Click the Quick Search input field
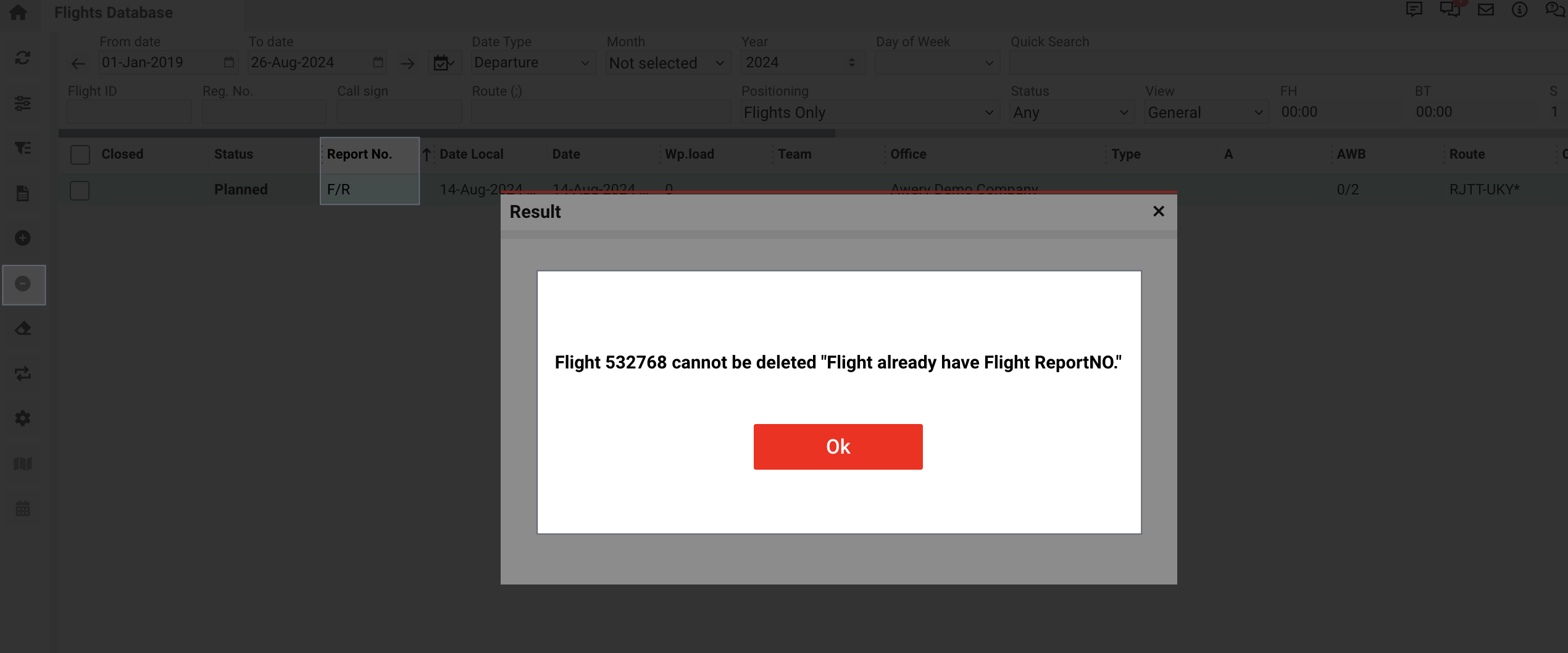The height and width of the screenshot is (653, 1568). [1284, 63]
